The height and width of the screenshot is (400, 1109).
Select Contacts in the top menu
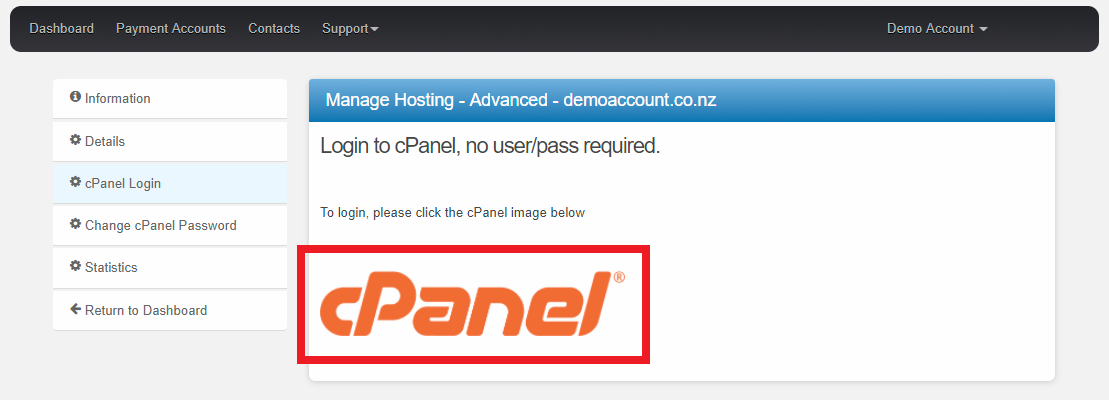[x=274, y=29]
